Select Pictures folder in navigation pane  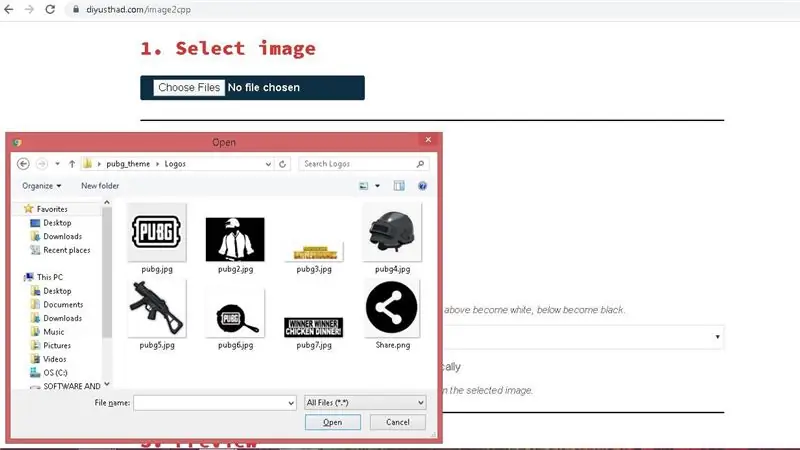56,345
